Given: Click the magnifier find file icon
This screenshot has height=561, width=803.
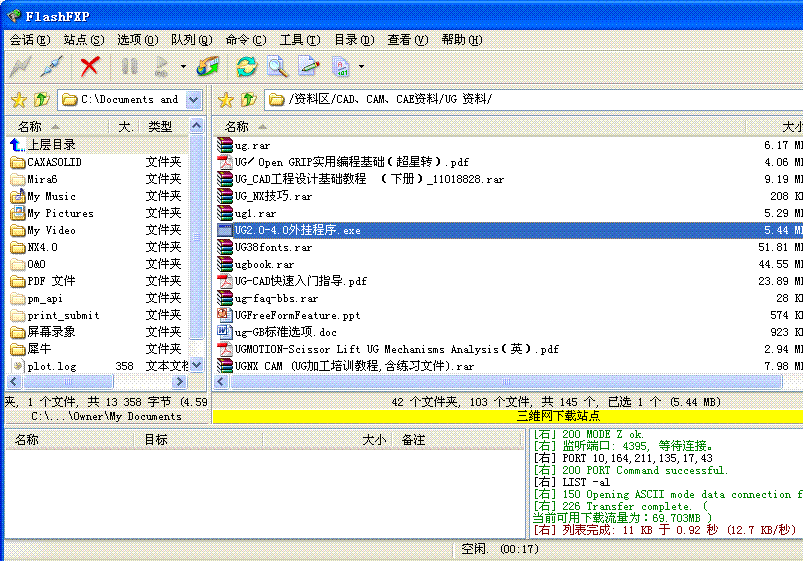Looking at the screenshot, I should coord(277,67).
